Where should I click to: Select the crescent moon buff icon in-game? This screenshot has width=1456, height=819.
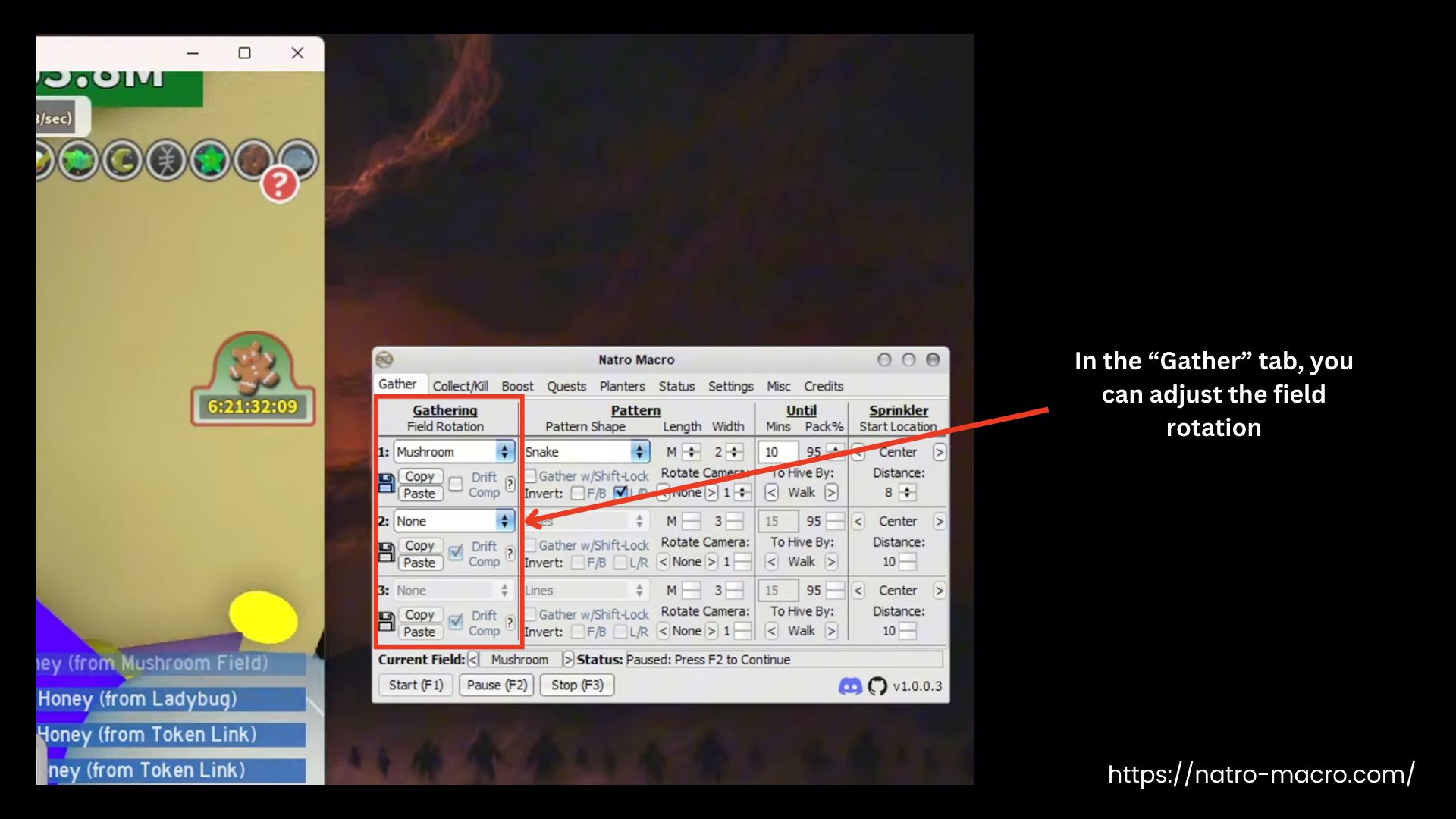point(121,161)
